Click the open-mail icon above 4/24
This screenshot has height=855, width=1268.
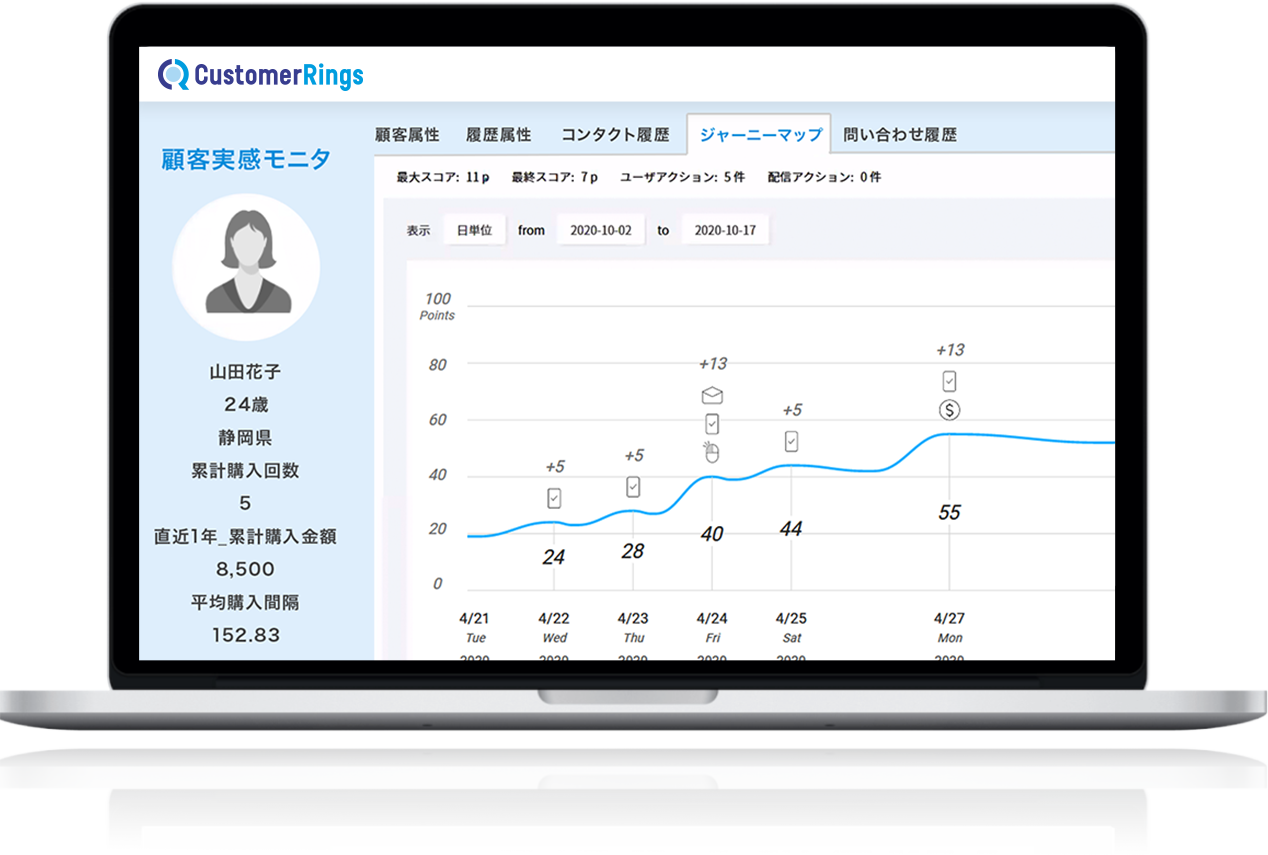tap(712, 395)
